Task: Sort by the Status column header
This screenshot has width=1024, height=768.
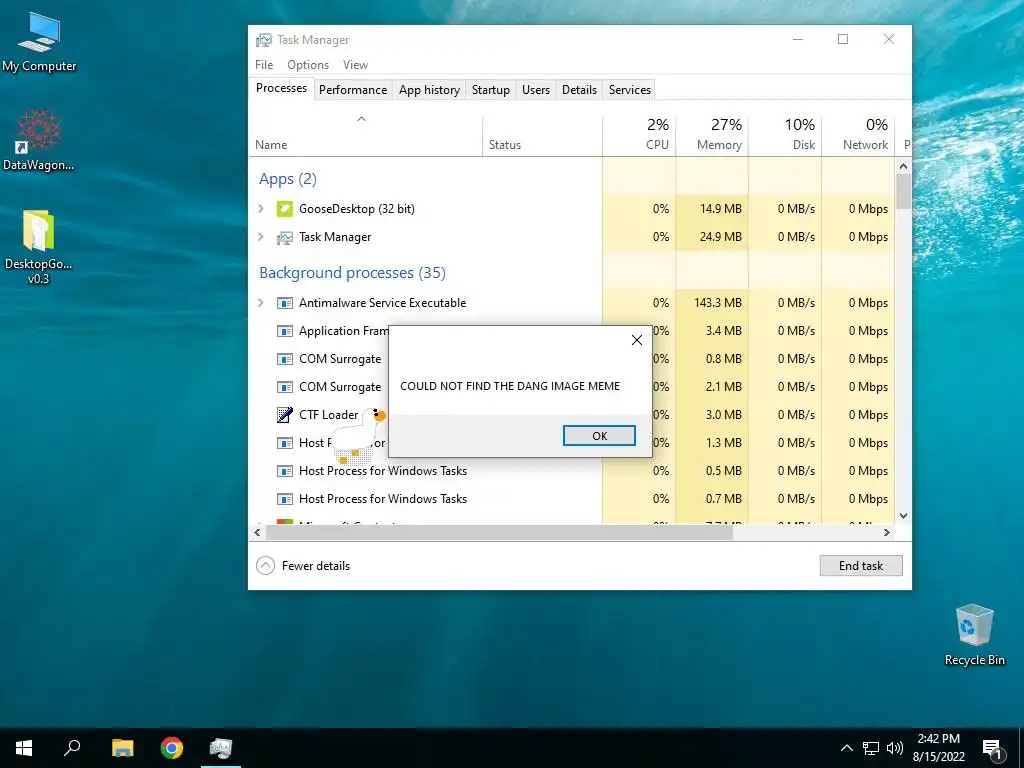Action: click(x=542, y=136)
